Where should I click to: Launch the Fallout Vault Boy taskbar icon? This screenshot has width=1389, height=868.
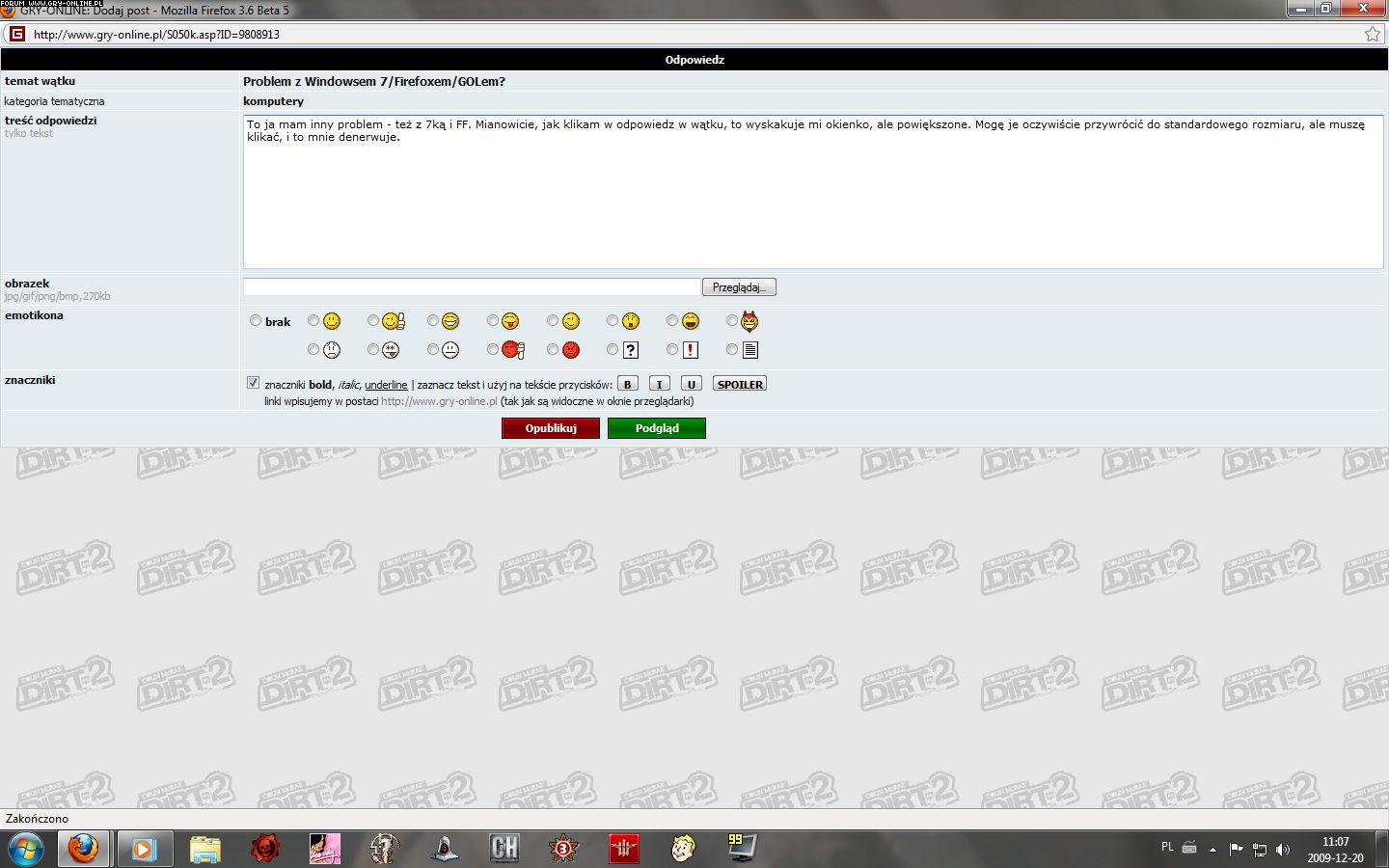pyautogui.click(x=683, y=849)
